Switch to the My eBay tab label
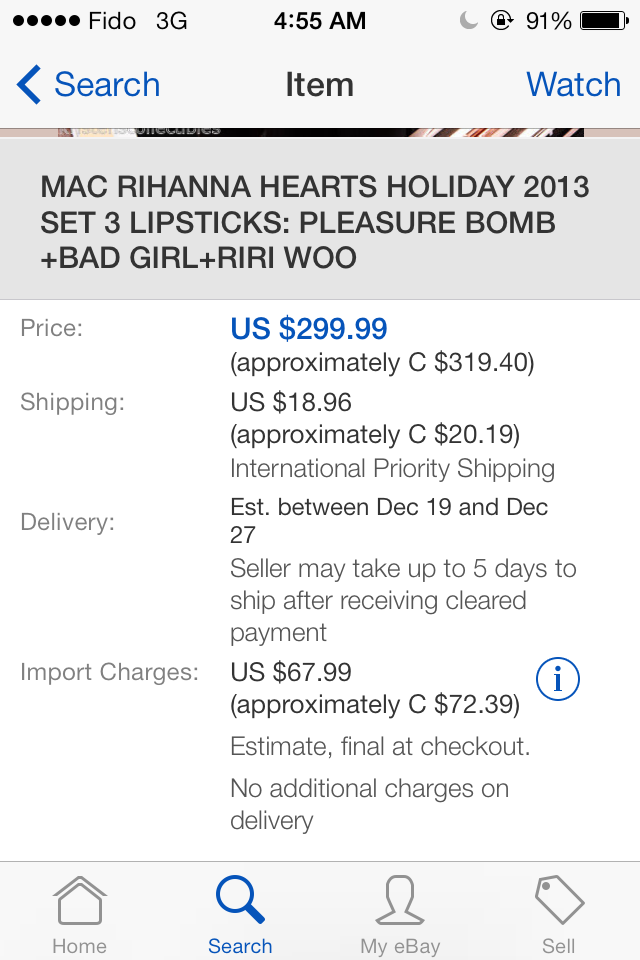 (x=400, y=946)
